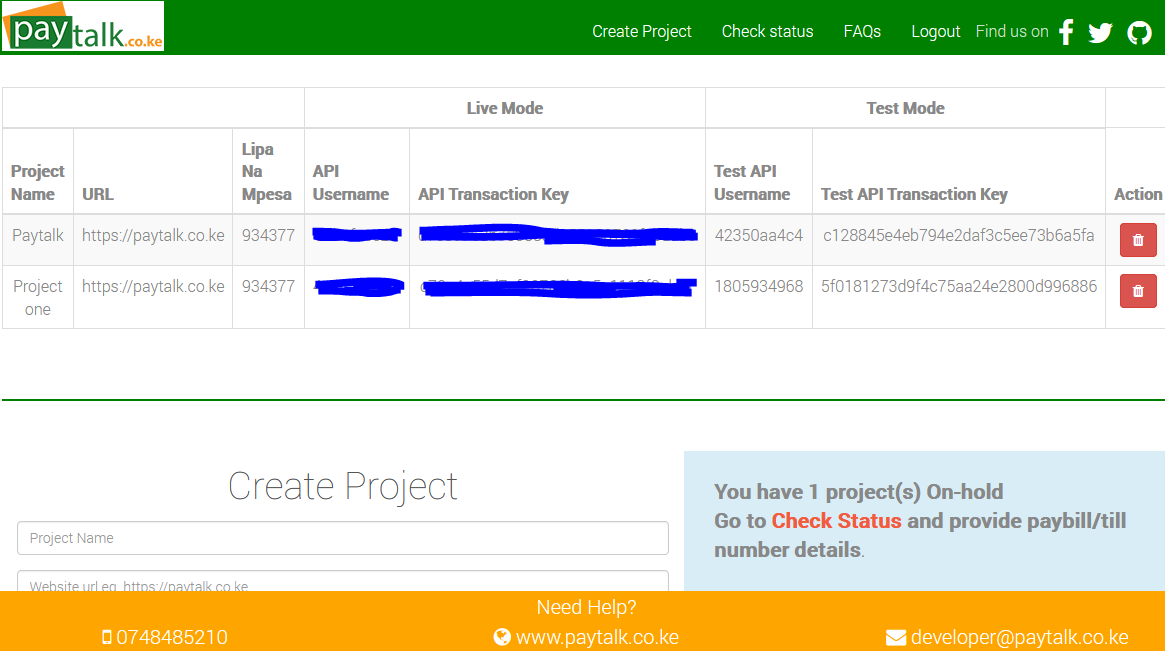Click the Test Mode column group header
1165x652 pixels.
point(905,108)
